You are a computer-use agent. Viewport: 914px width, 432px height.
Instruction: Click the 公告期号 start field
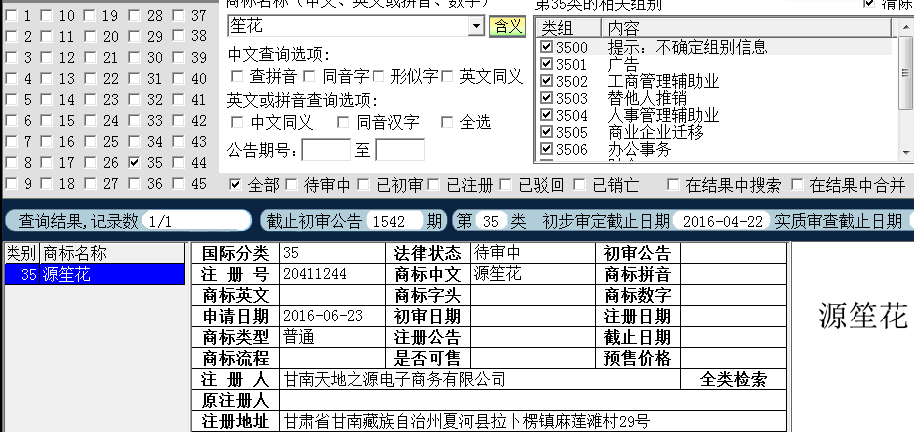click(x=326, y=150)
